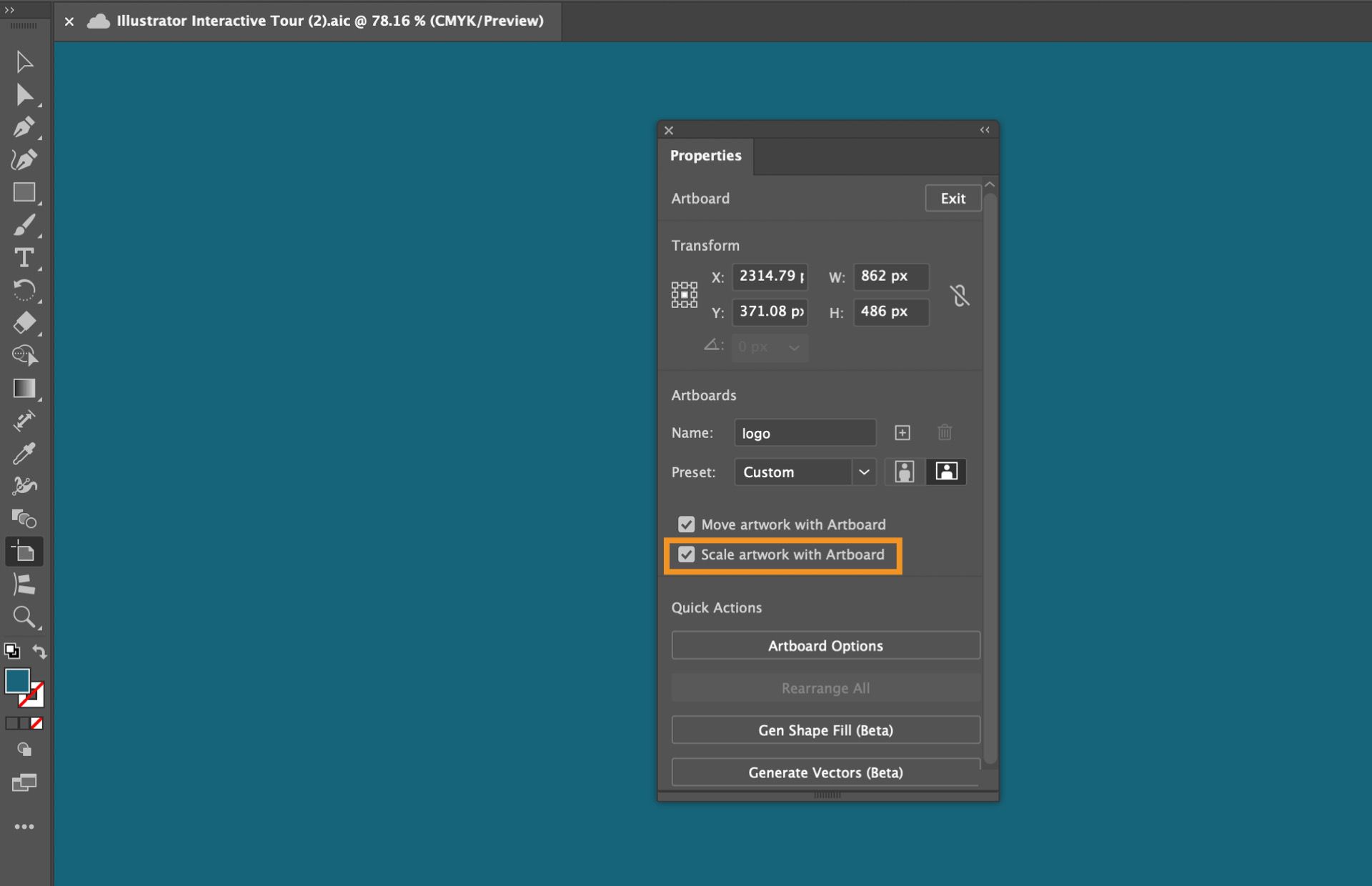The image size is (1372, 886).
Task: Click the trash icon to delete artboard
Action: [x=944, y=432]
